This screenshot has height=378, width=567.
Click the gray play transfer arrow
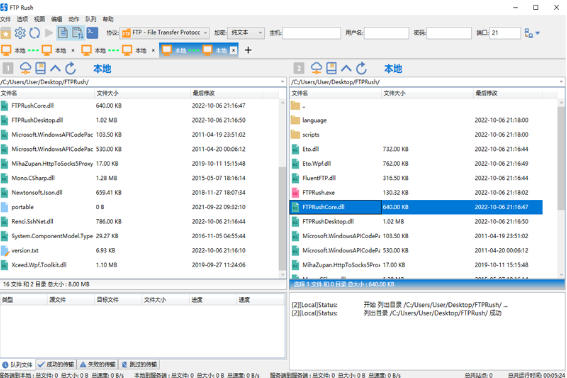click(x=49, y=33)
